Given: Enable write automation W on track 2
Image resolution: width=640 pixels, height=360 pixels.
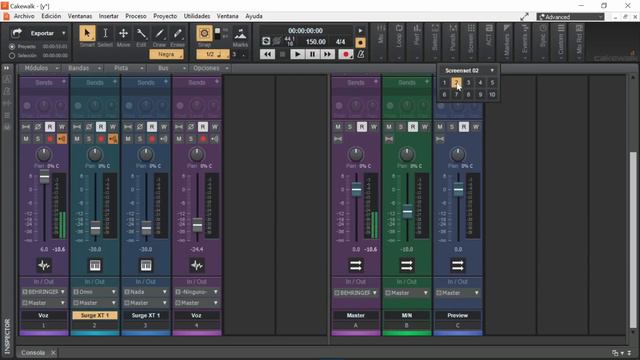Looking at the screenshot, I should pyautogui.click(x=113, y=127).
